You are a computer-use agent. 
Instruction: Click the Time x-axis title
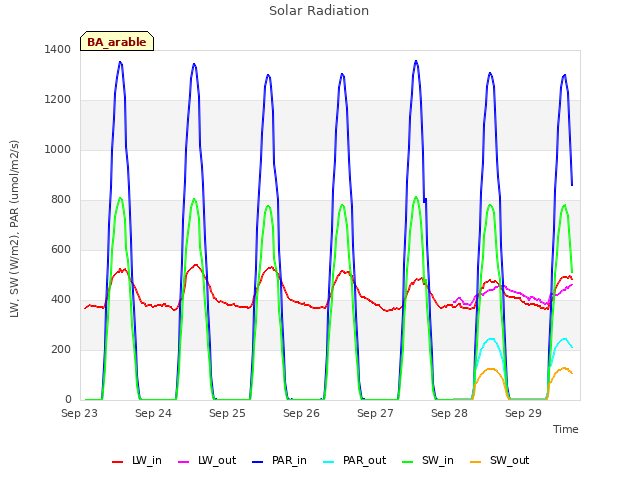click(566, 429)
